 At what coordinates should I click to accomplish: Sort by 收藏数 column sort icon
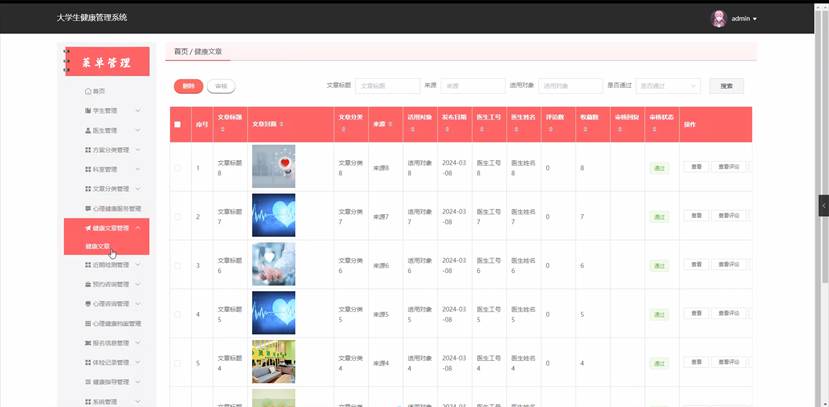(585, 129)
